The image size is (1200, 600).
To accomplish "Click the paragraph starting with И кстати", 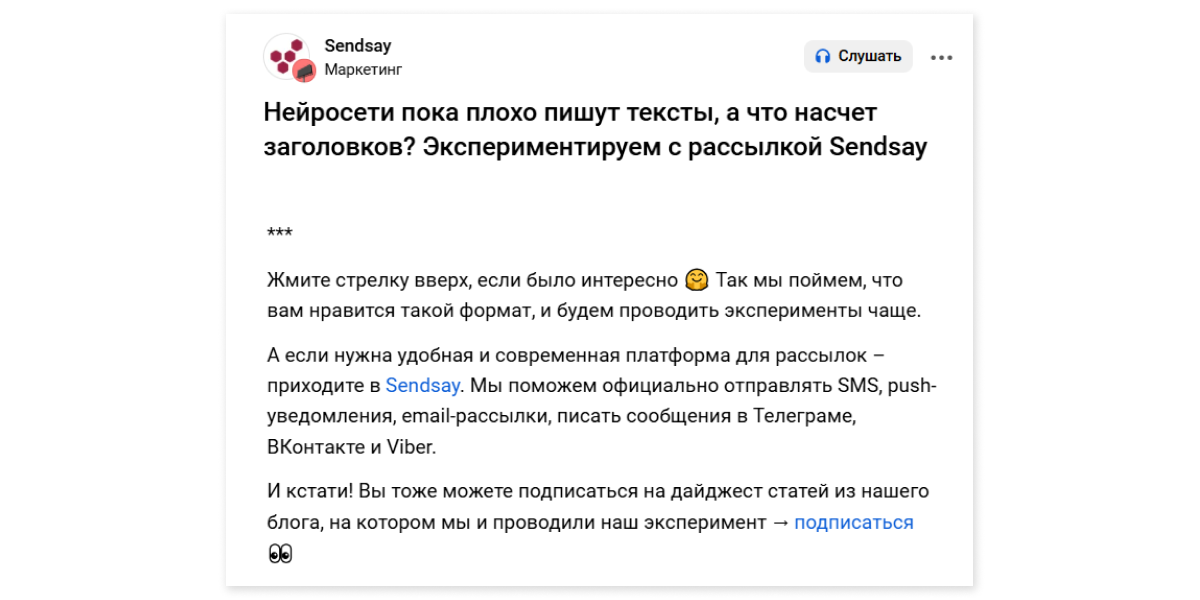I will pos(599,522).
